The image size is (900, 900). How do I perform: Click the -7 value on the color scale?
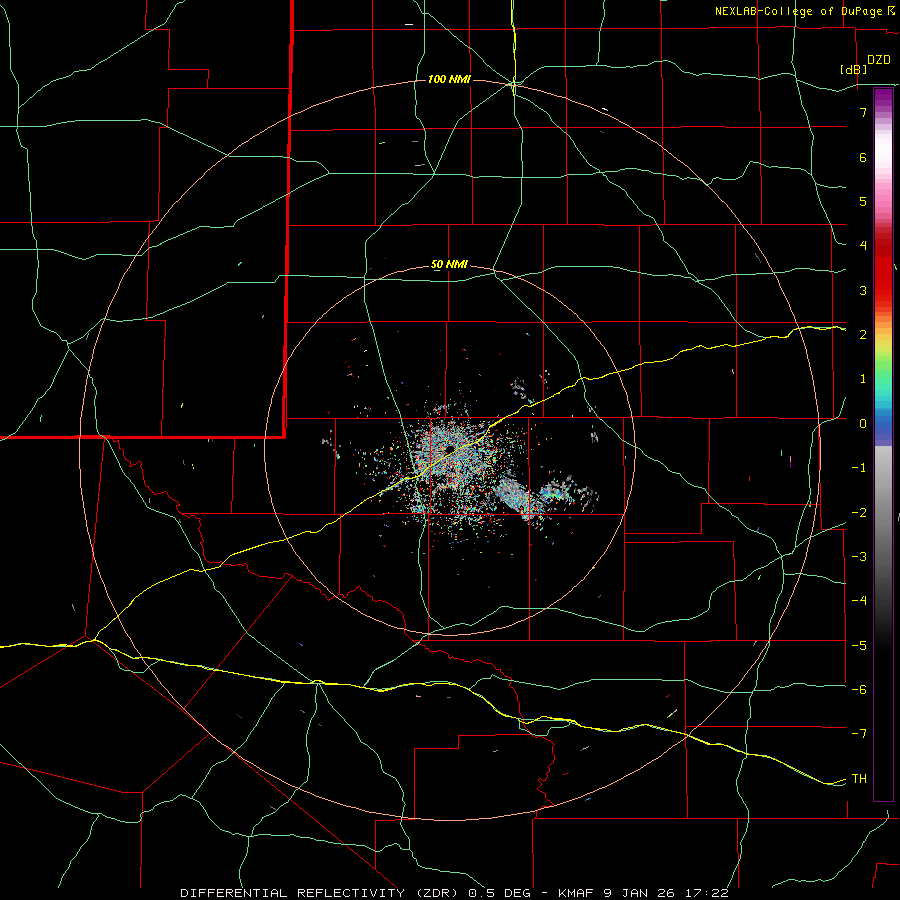tap(859, 734)
